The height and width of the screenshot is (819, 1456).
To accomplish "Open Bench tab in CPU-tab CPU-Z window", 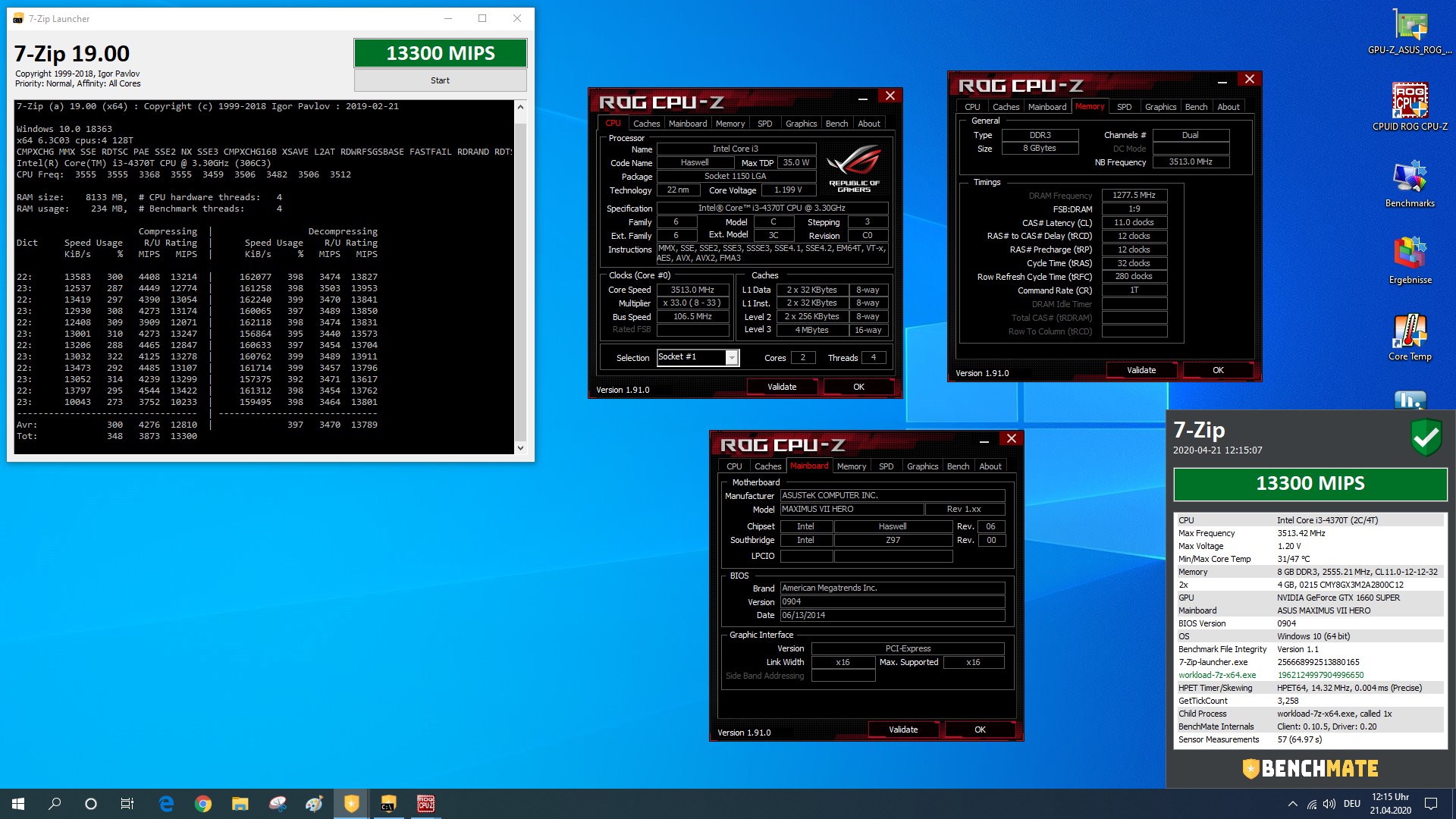I will point(836,124).
